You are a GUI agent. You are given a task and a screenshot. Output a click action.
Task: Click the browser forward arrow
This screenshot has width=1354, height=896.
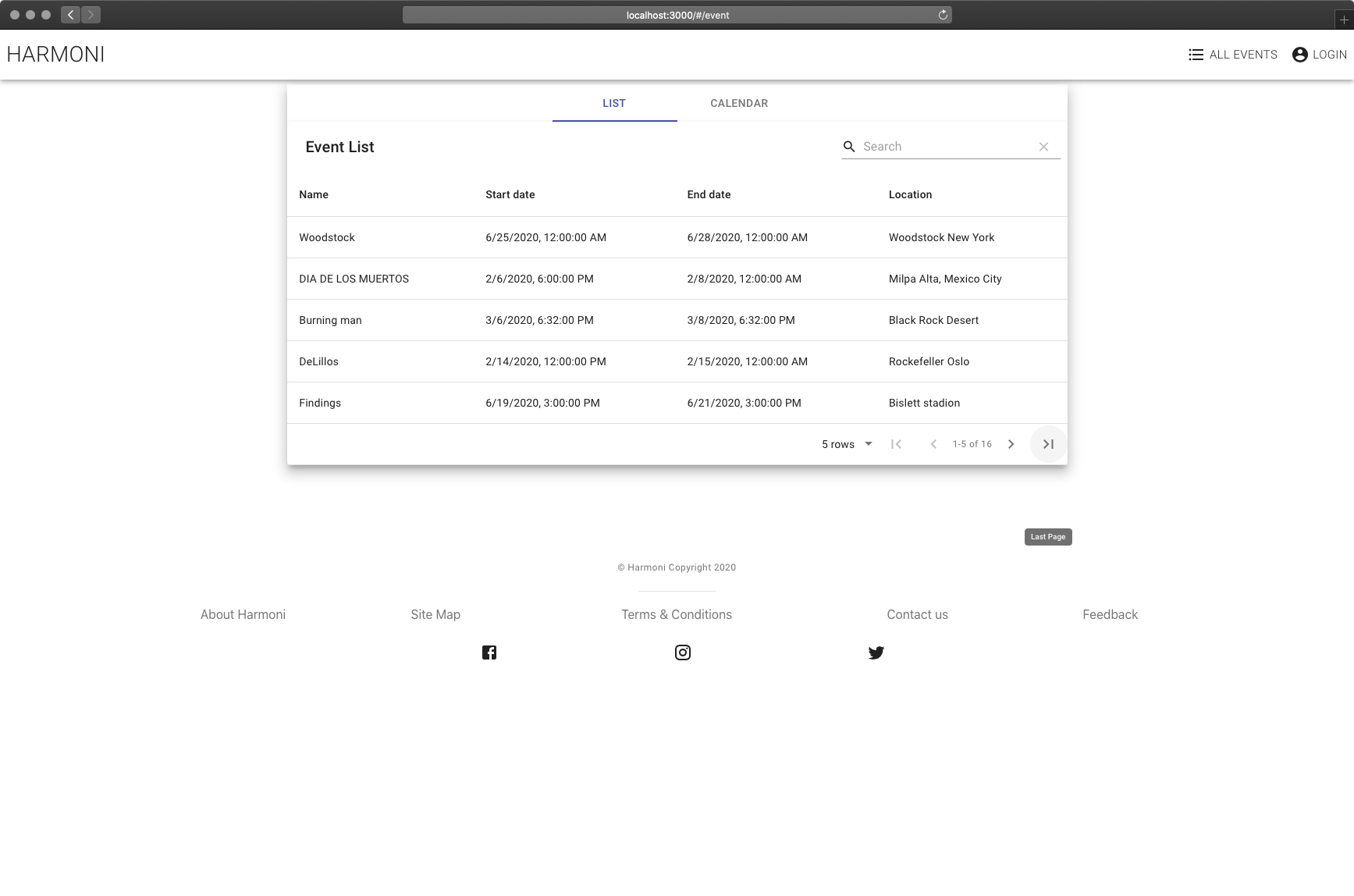pyautogui.click(x=91, y=15)
